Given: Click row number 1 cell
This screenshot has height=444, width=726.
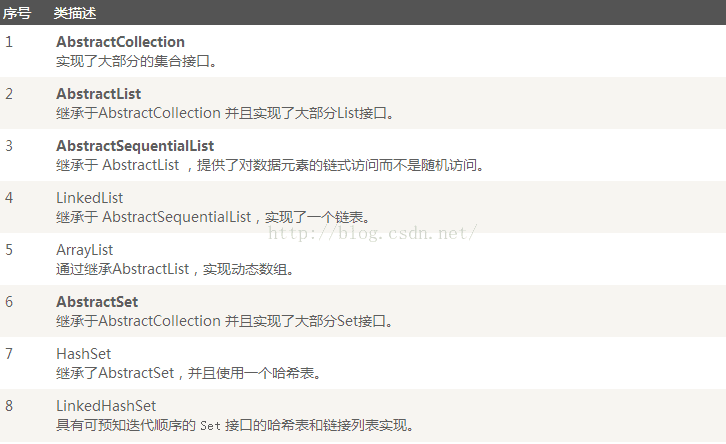Looking at the screenshot, I should coord(9,42).
